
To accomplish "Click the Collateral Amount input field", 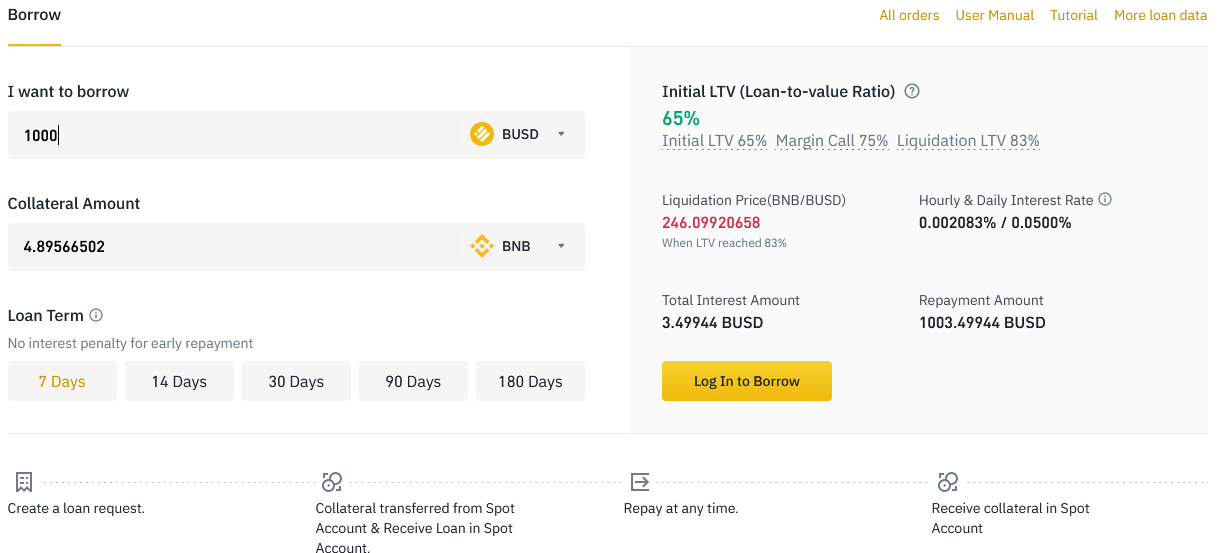I will click(x=230, y=247).
